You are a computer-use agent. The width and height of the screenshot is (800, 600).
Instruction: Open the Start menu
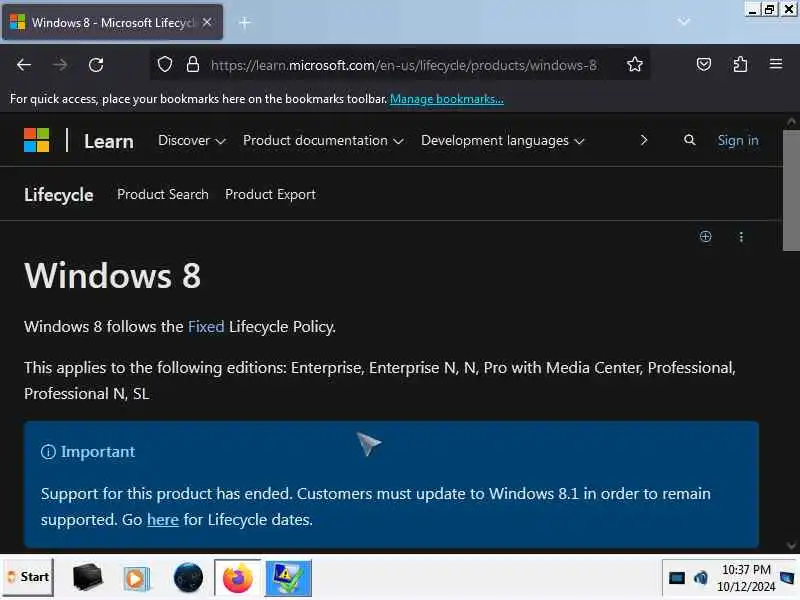tap(28, 577)
